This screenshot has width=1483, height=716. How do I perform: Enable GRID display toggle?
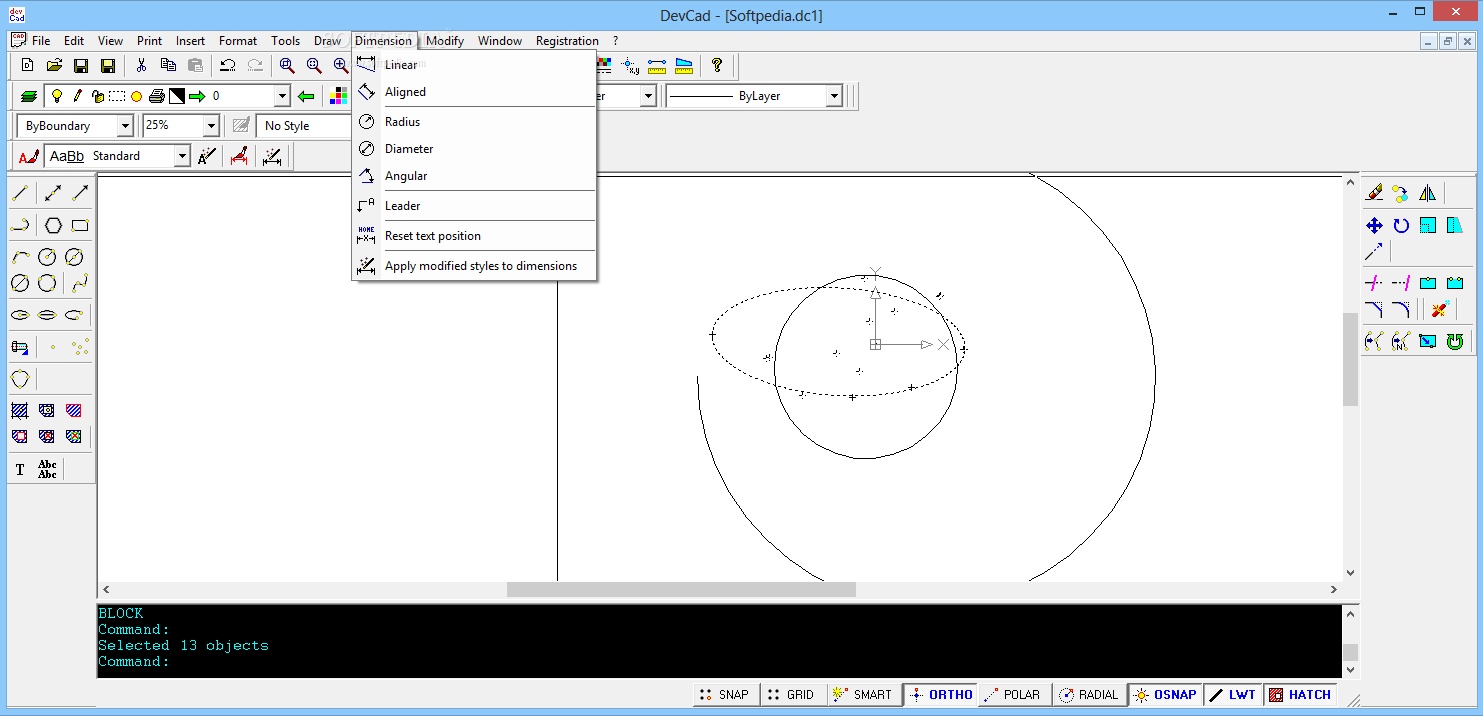pyautogui.click(x=790, y=695)
